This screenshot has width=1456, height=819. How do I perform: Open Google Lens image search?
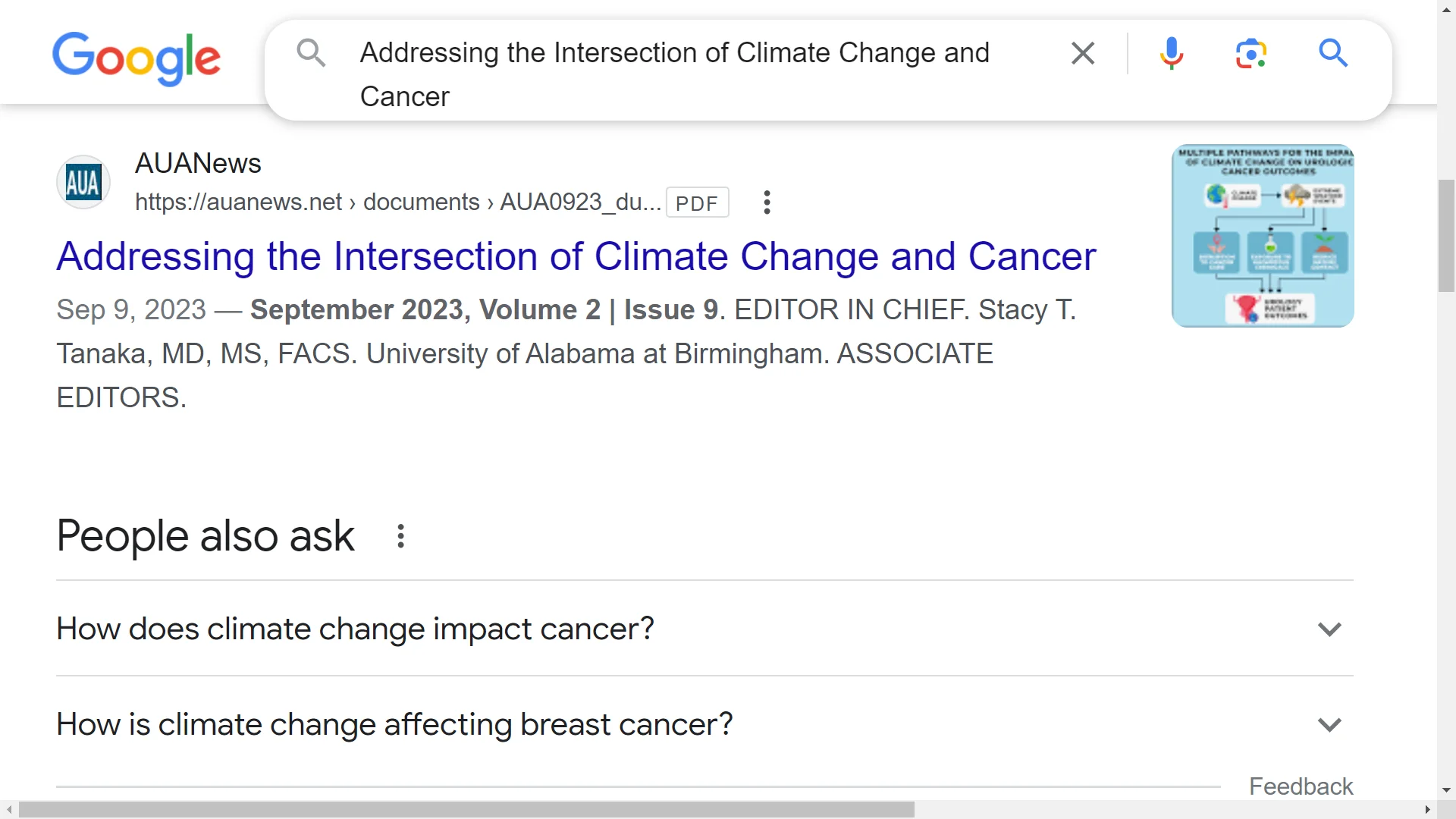click(x=1251, y=53)
